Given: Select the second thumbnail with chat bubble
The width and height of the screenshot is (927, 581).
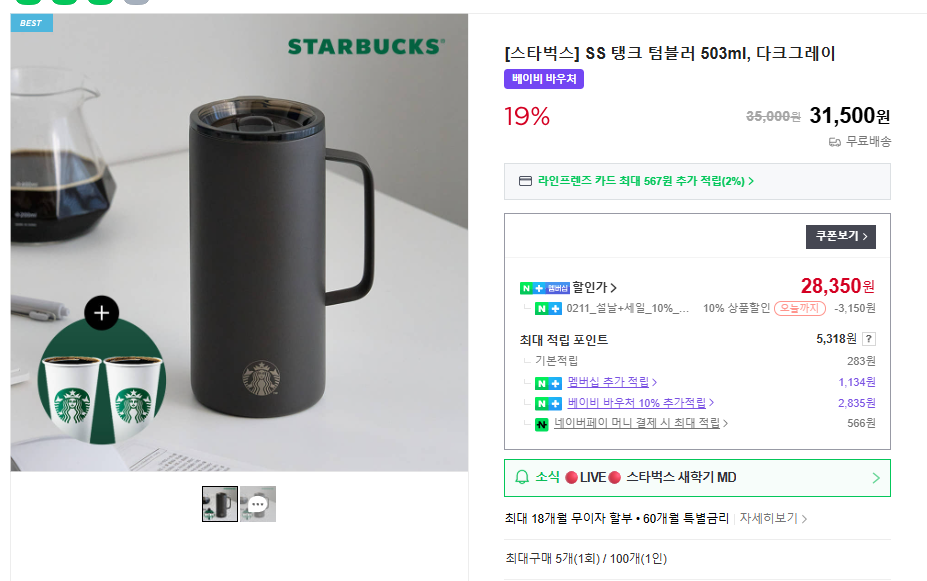Looking at the screenshot, I should (258, 504).
